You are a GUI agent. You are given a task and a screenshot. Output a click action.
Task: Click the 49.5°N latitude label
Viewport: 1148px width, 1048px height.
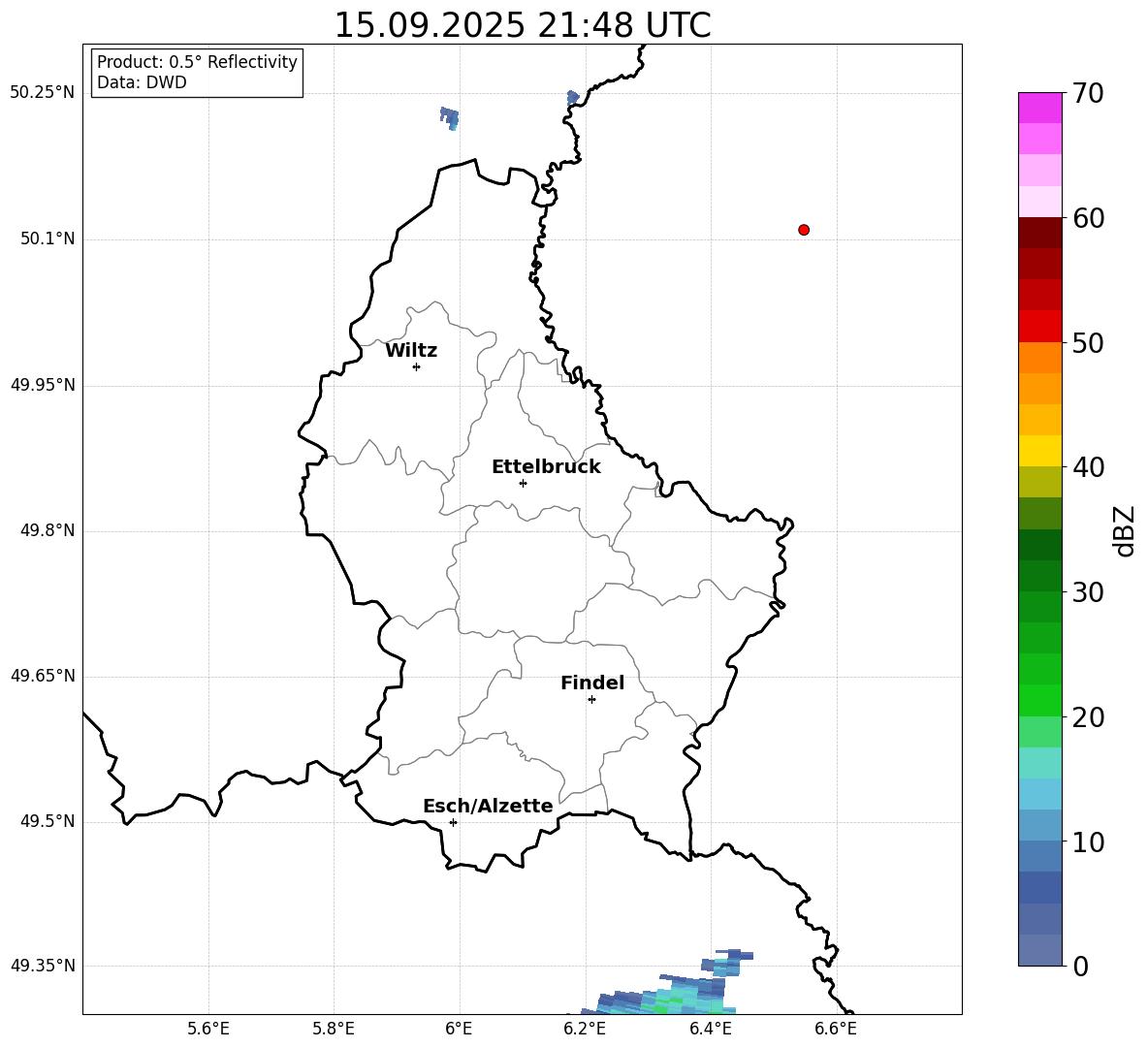[x=48, y=821]
